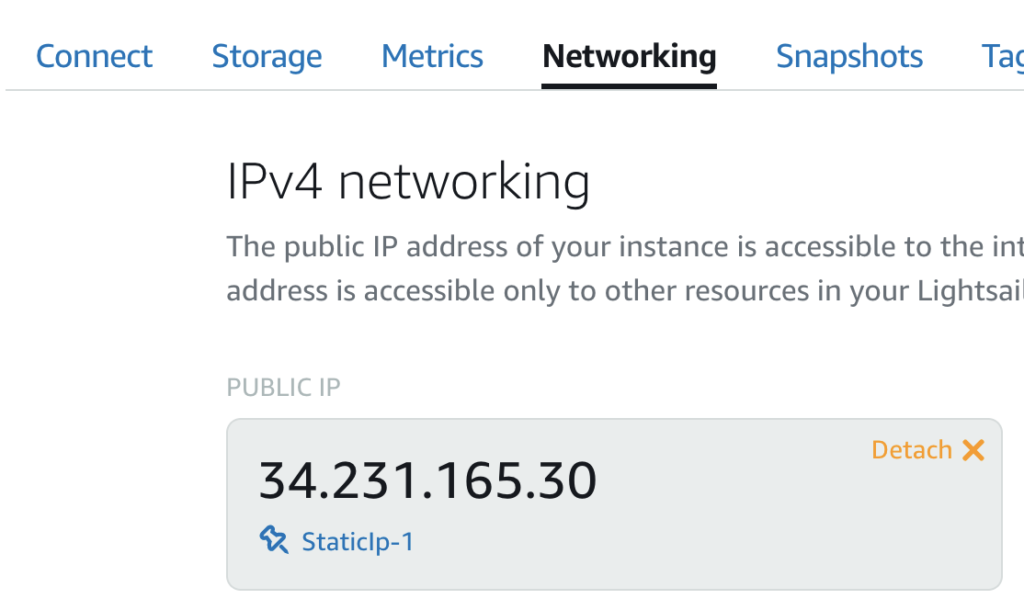Click the text line starting "The public IP"

(625, 247)
